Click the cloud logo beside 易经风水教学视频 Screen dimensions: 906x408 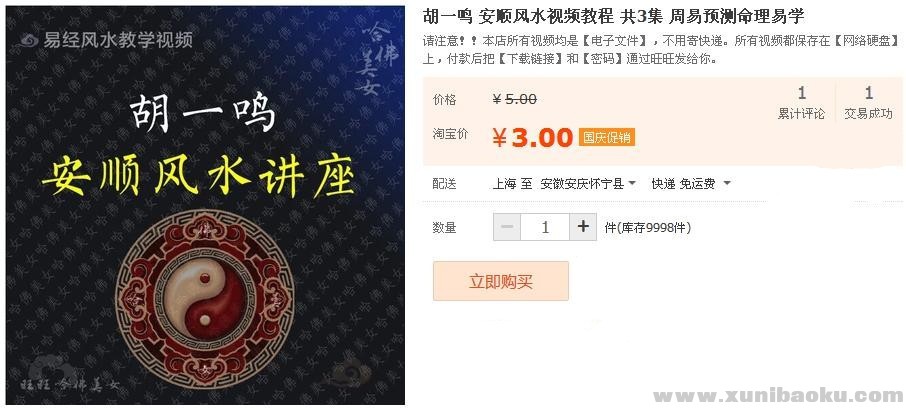[29, 40]
